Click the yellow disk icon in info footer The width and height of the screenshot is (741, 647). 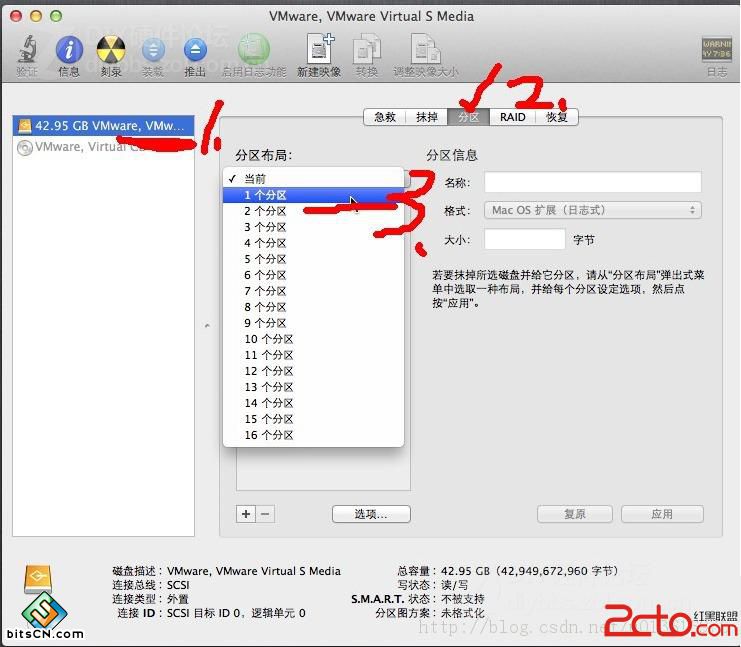[x=38, y=579]
